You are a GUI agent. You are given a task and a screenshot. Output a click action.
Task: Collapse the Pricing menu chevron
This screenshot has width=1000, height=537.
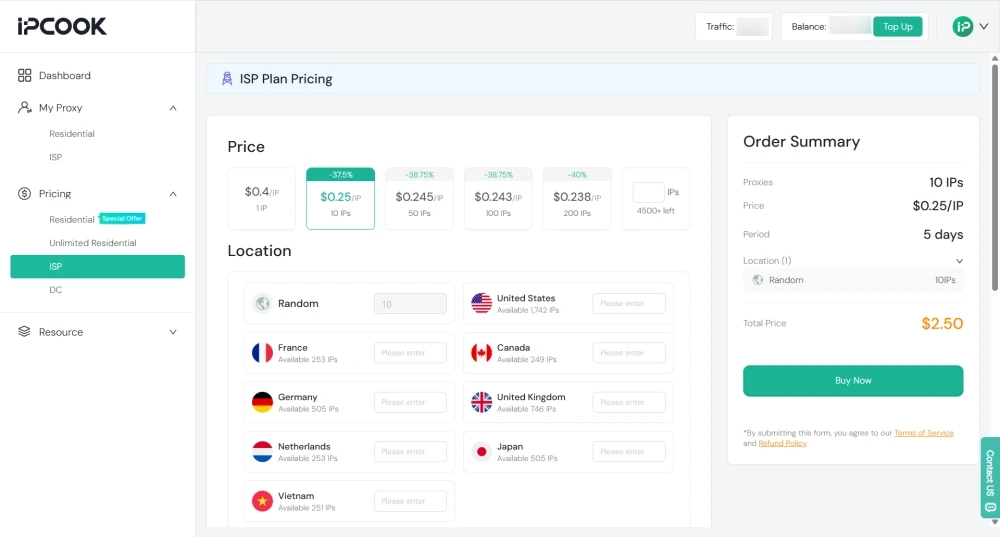pos(173,194)
